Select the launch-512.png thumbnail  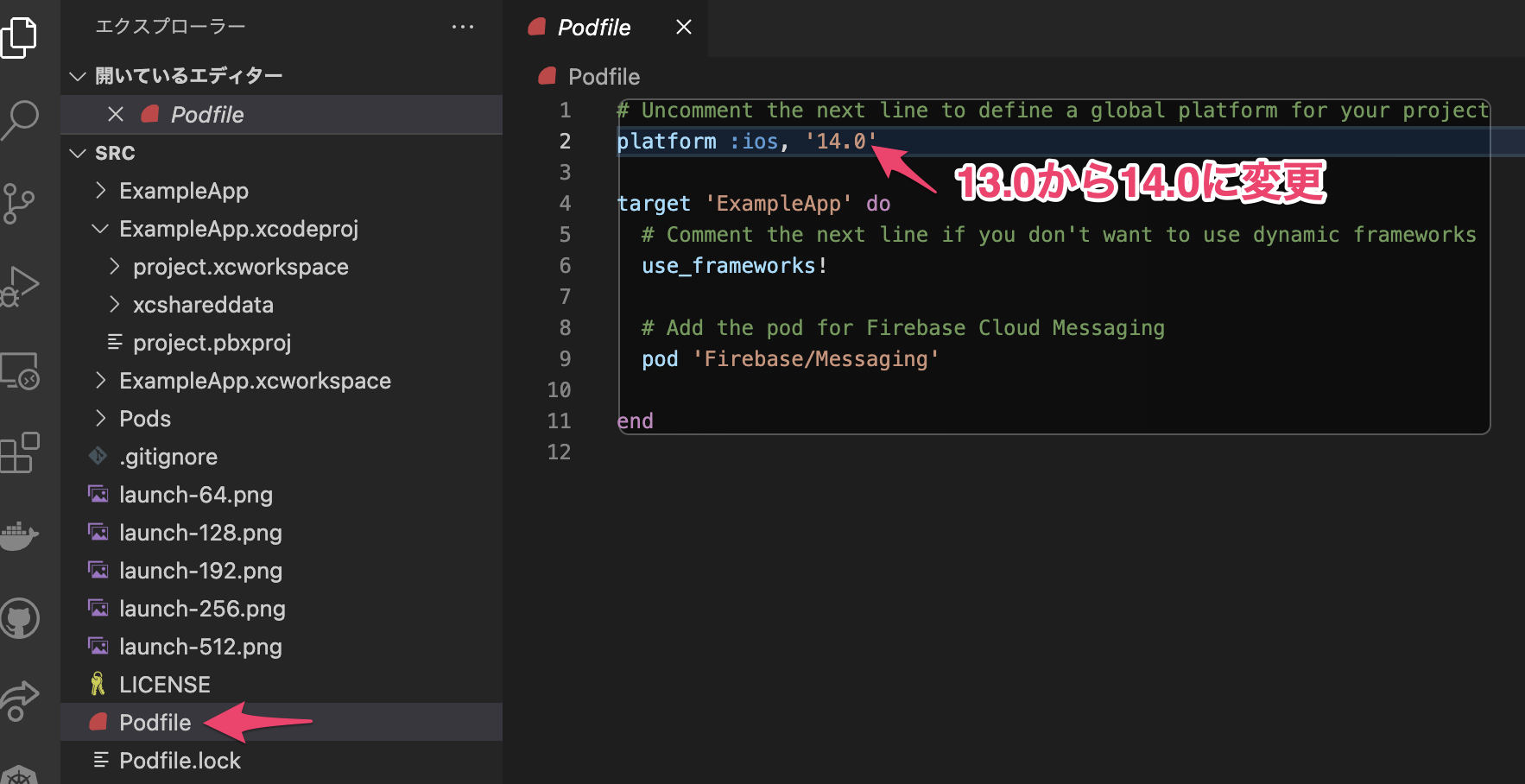coord(200,646)
